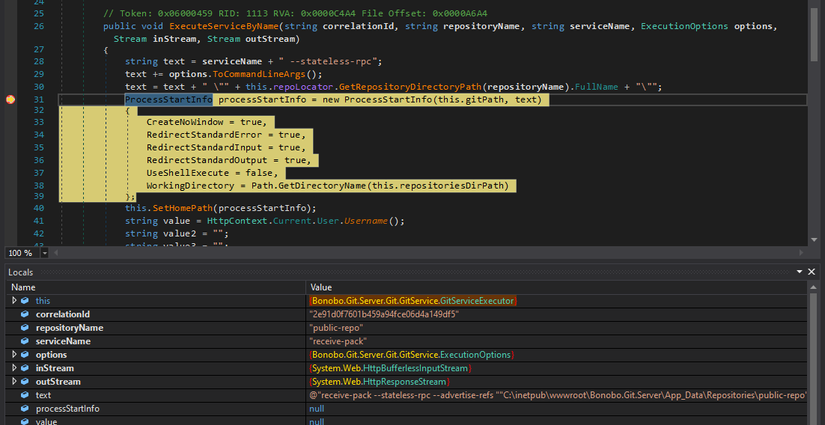825x425 pixels.
Task: Expand the 'this' variable node
Action: 13,300
